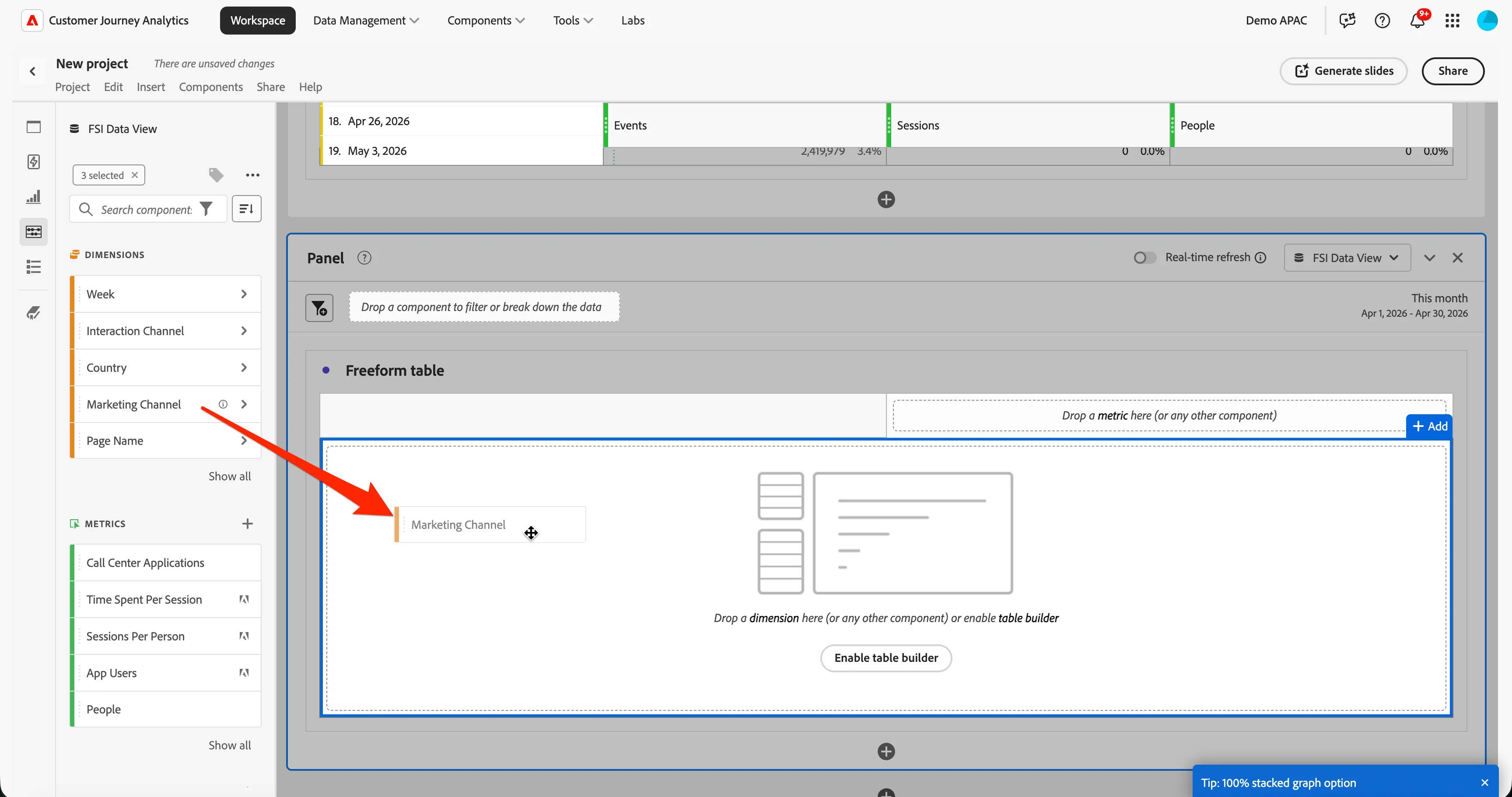Click the sort components button
This screenshot has width=1512, height=797.
(x=246, y=209)
